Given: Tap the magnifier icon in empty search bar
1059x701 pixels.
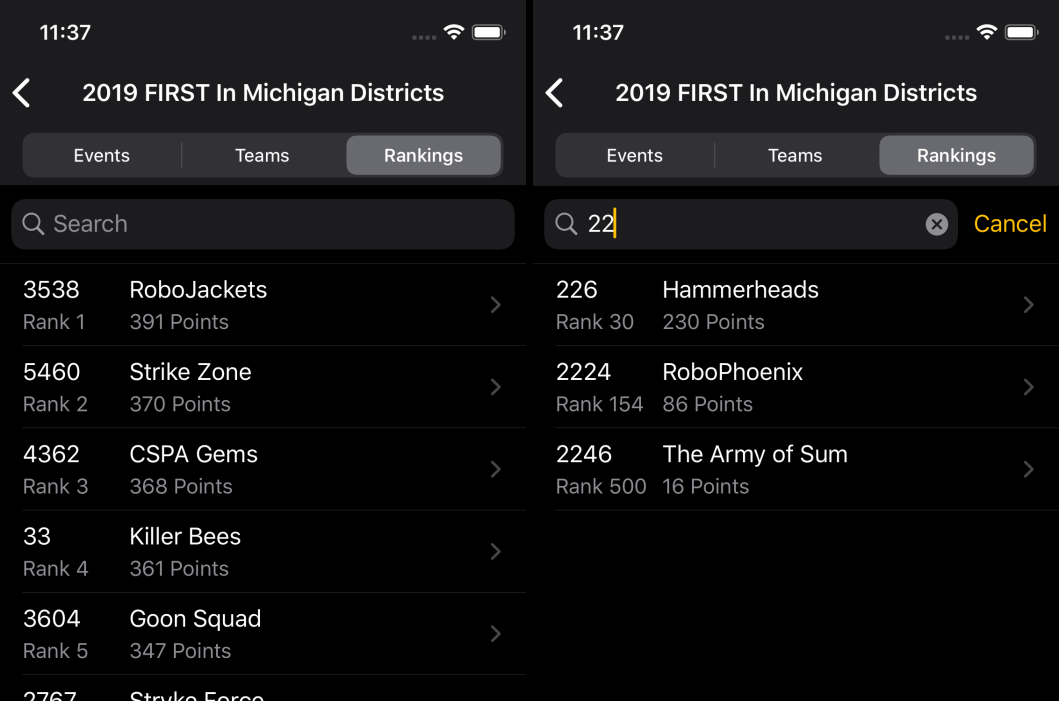Looking at the screenshot, I should [33, 224].
